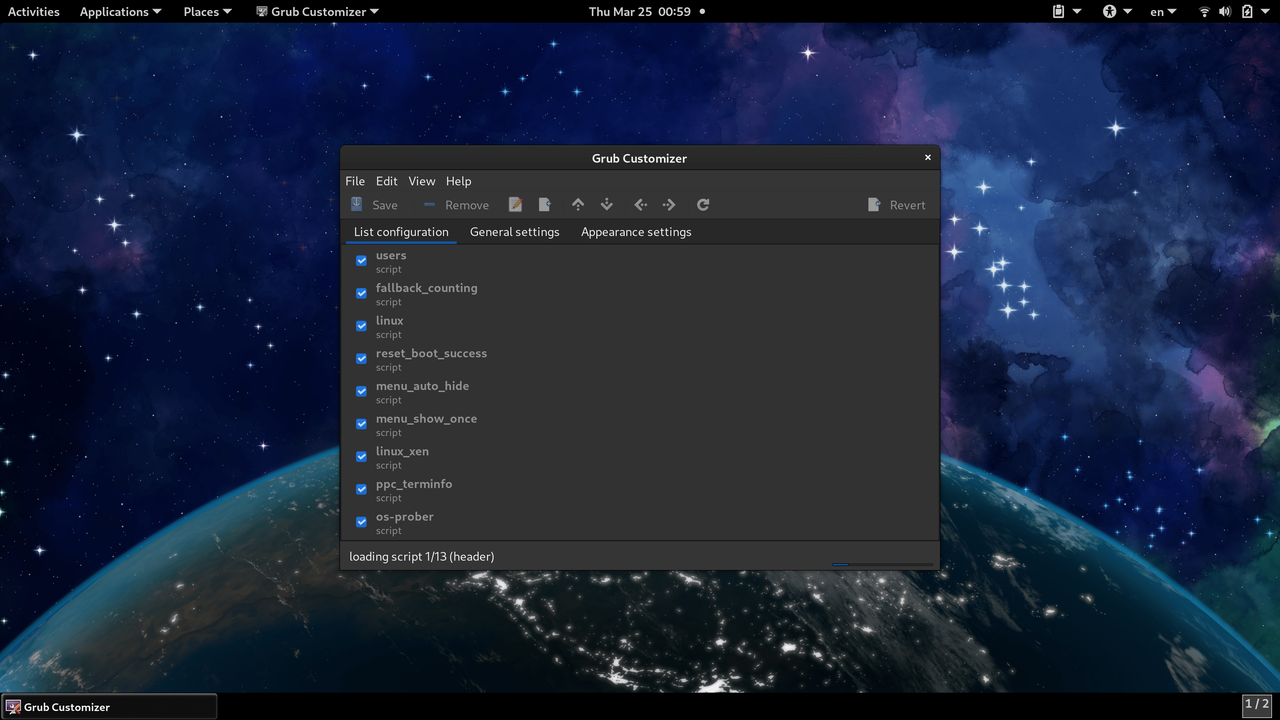Click the Remove toolbar button

456,205
